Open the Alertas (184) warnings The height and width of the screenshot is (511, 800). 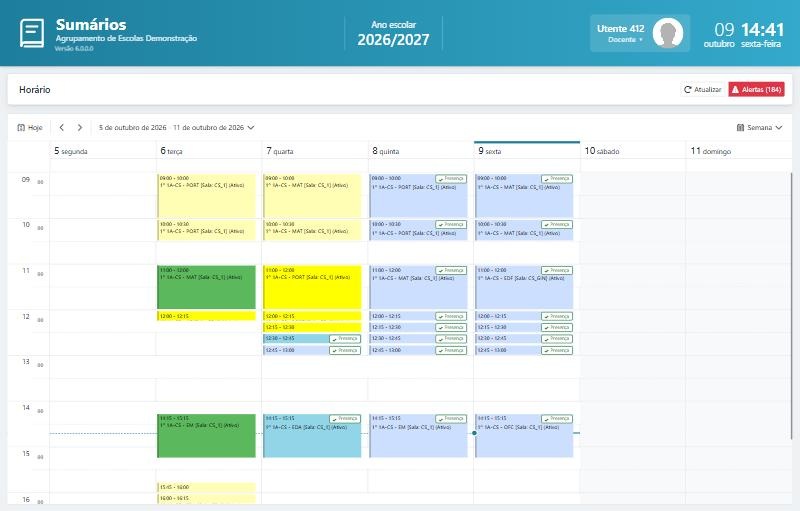click(756, 89)
